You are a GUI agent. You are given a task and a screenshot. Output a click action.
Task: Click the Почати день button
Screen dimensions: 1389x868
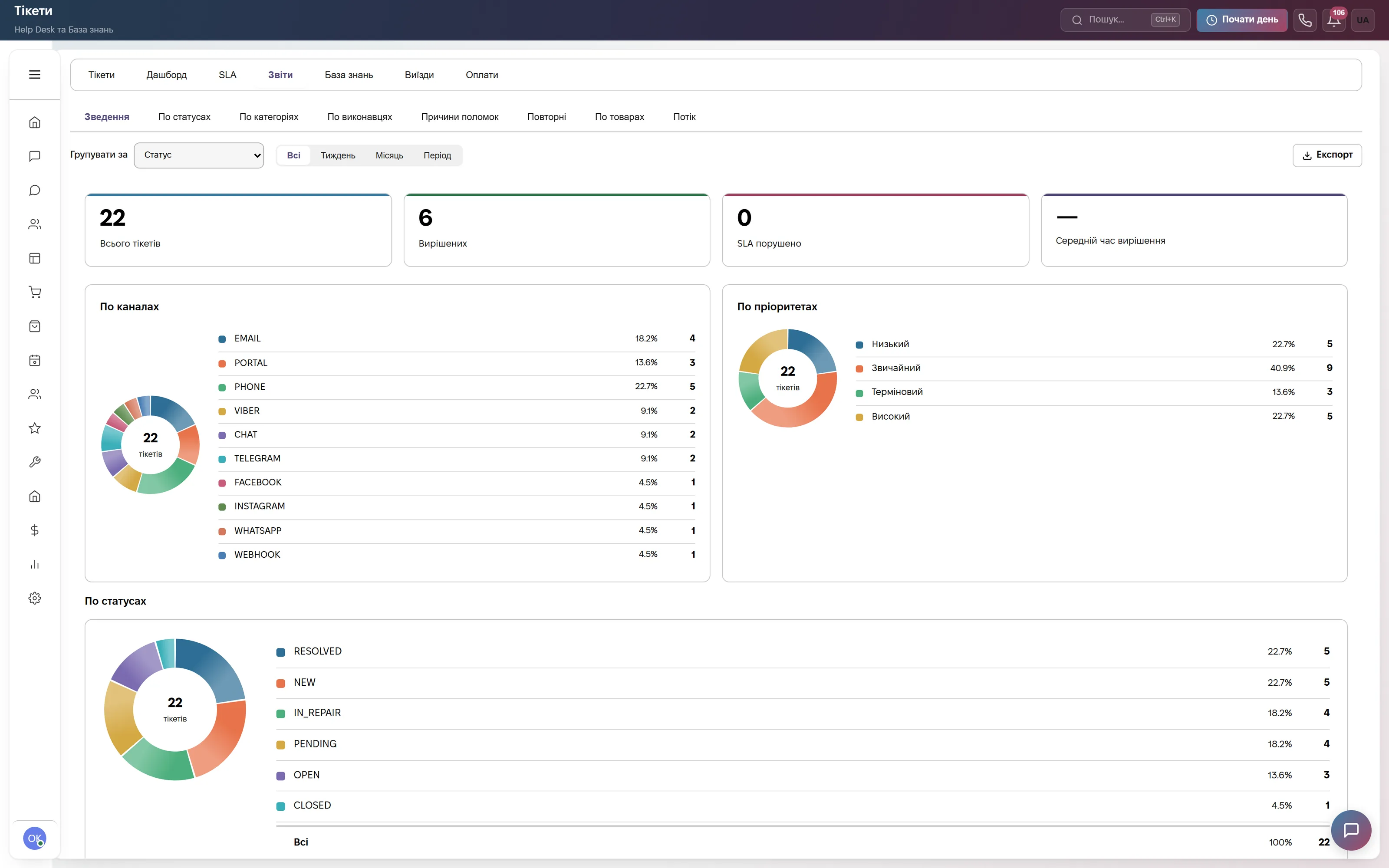[1241, 20]
